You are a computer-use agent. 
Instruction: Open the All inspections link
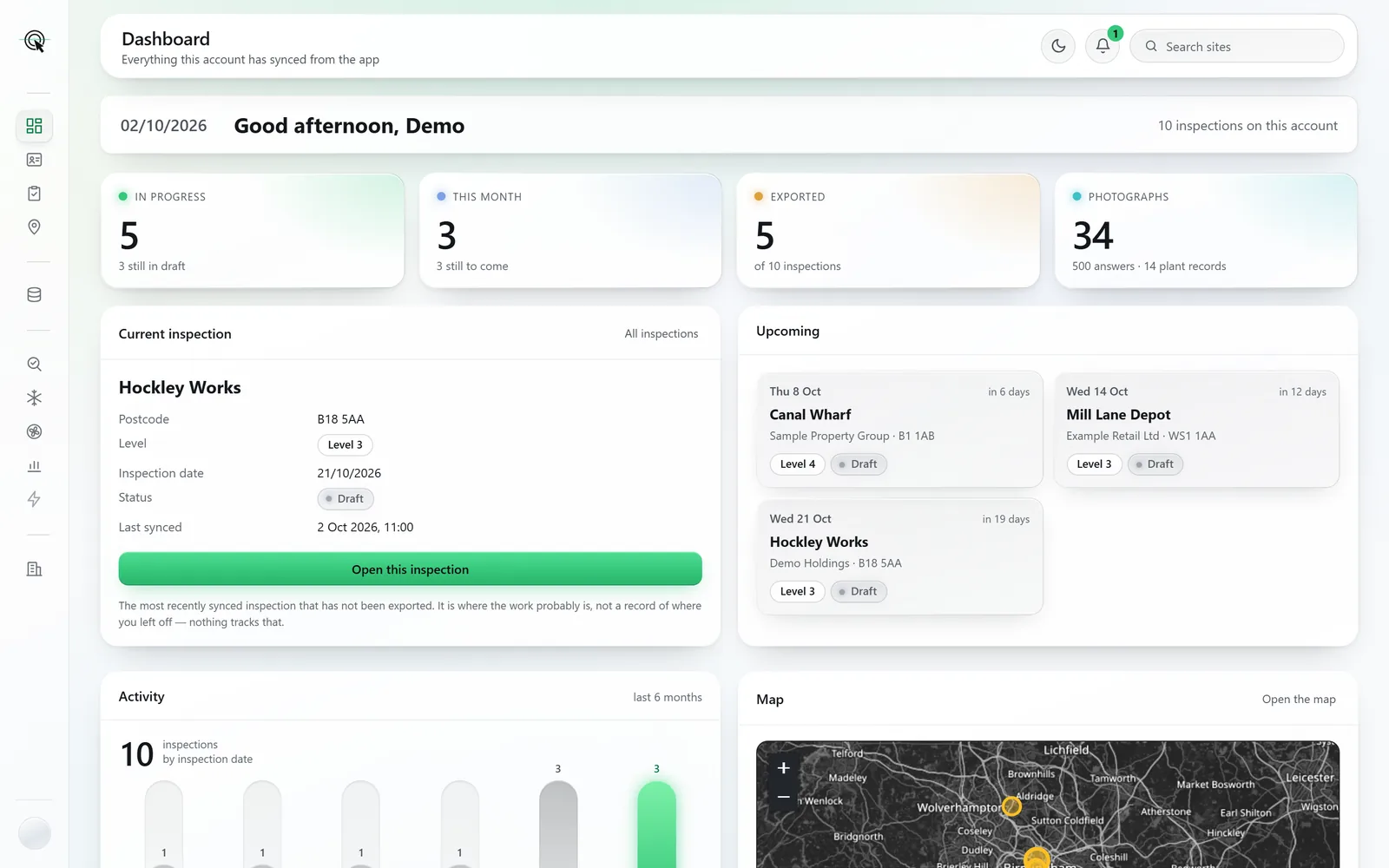click(x=661, y=333)
